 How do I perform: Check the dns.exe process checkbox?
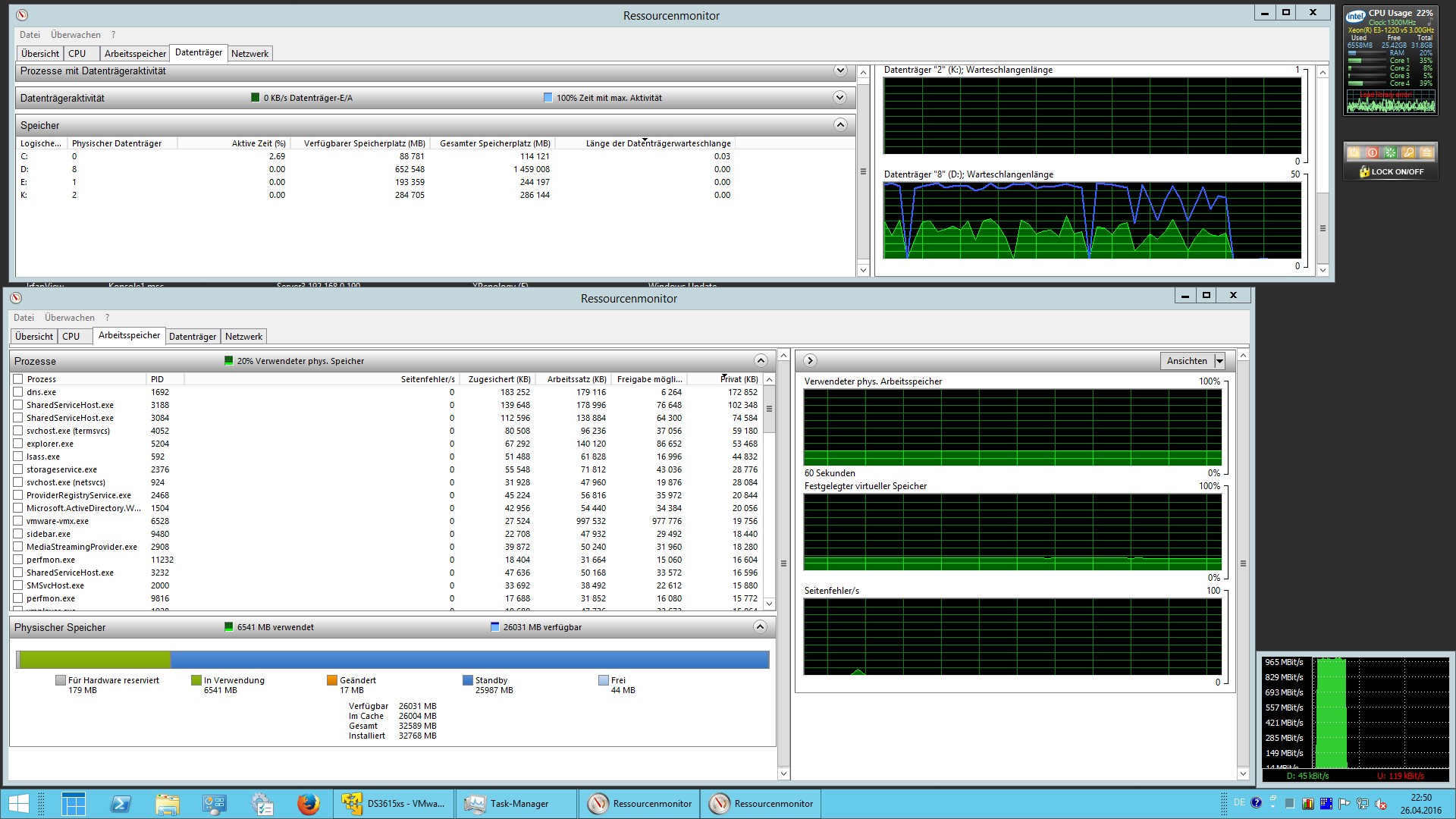click(x=17, y=392)
